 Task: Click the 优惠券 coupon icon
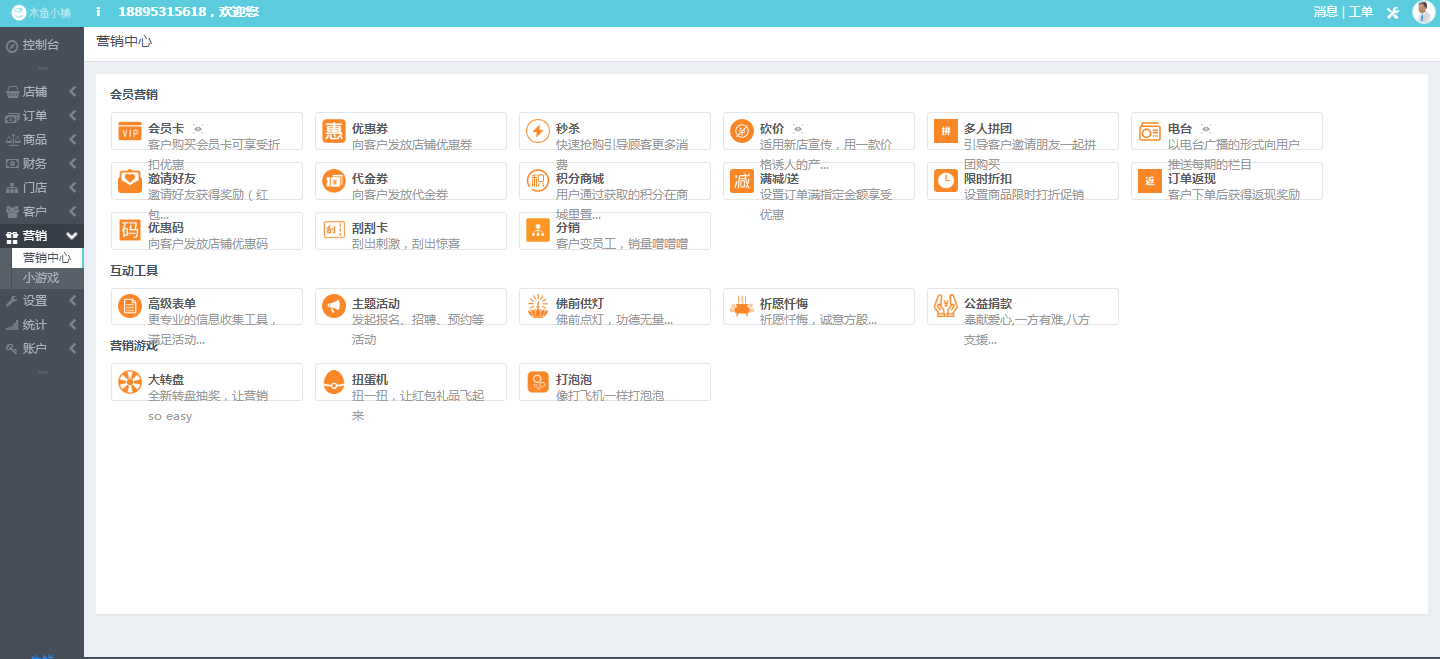point(333,131)
